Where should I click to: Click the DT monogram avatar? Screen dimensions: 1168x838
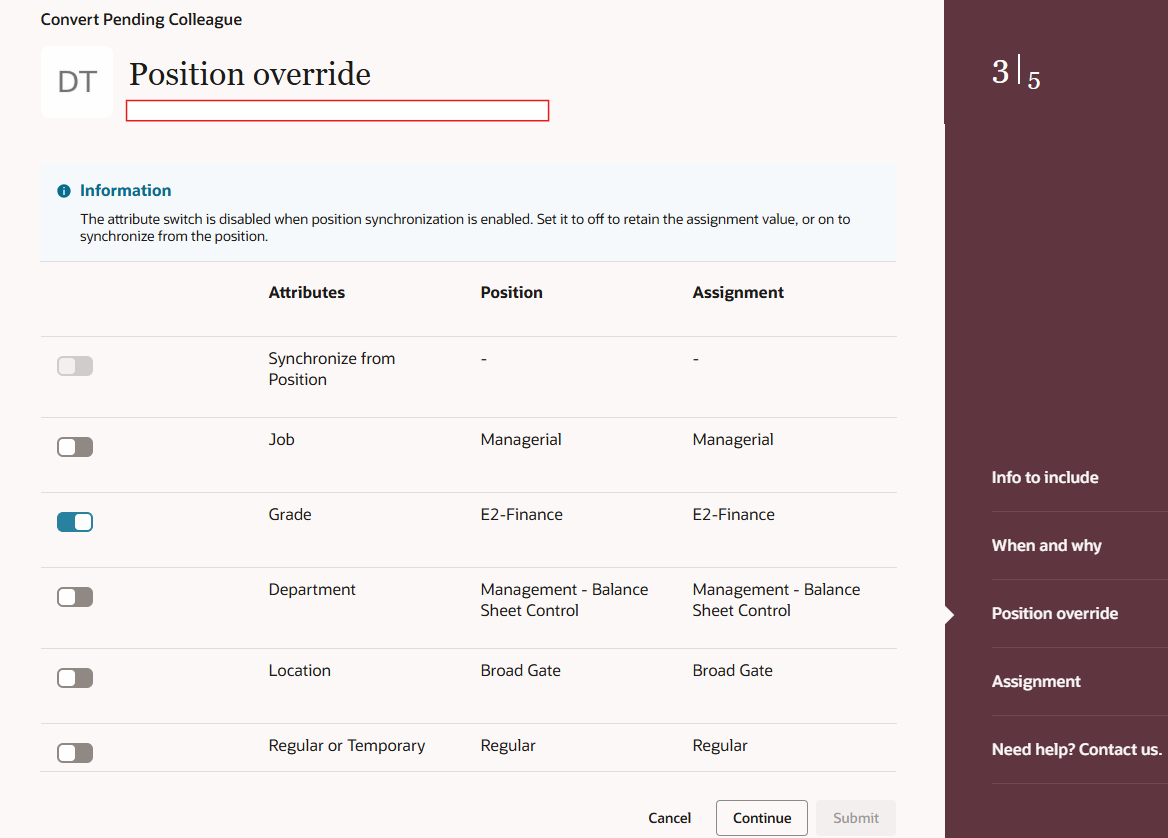(76, 82)
